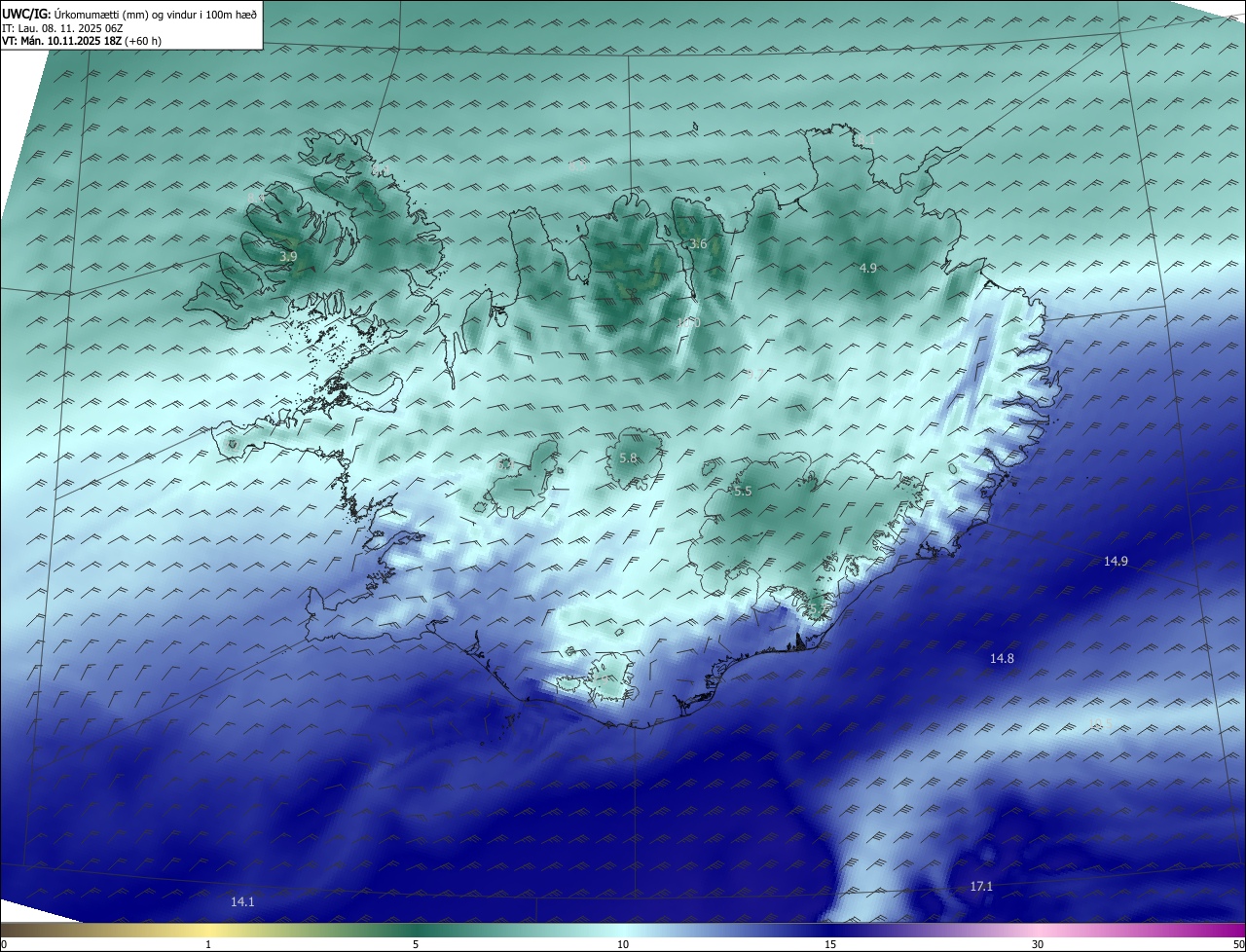Click the map value label 3.9
1246x952 pixels.
click(288, 257)
